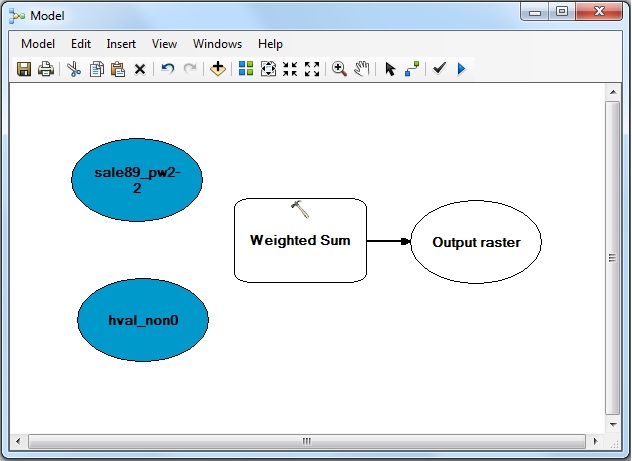Activate the Pan hand tool
Screen dimensions: 632x461
(x=362, y=69)
